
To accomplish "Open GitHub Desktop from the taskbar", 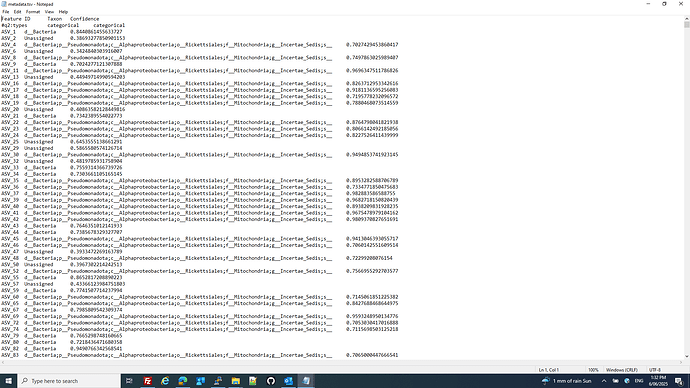I will [271, 381].
